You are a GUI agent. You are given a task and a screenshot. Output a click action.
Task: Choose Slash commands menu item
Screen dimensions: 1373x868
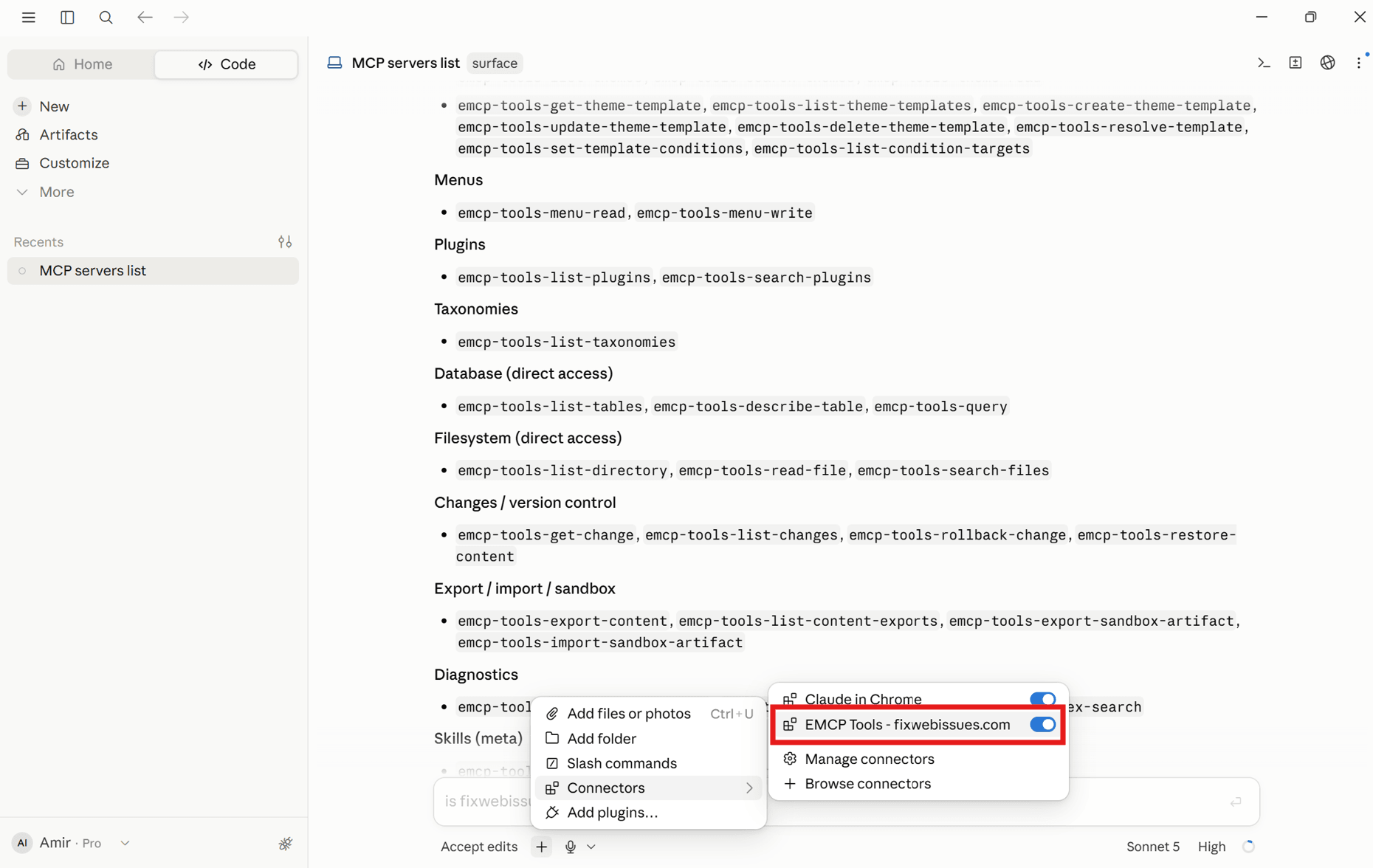(x=649, y=763)
